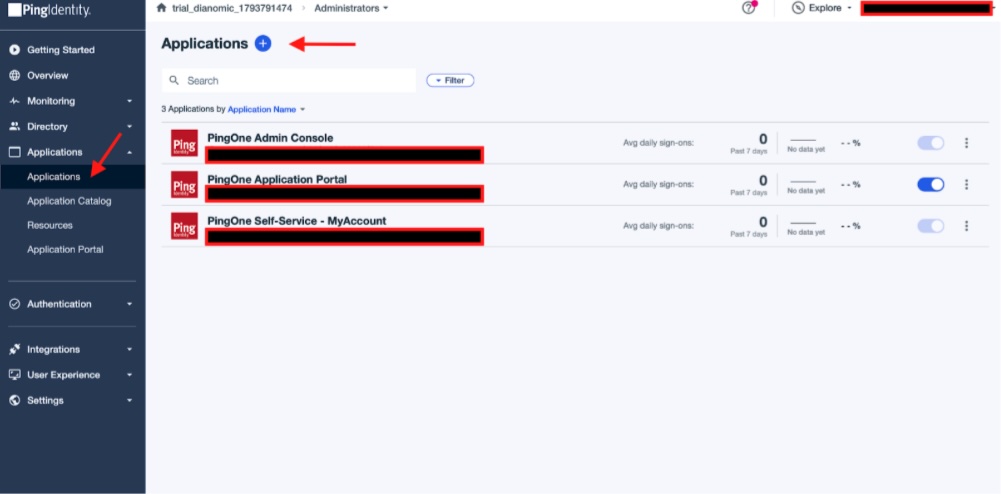
Task: Toggle the PingOne Admin Console switch
Action: click(931, 143)
